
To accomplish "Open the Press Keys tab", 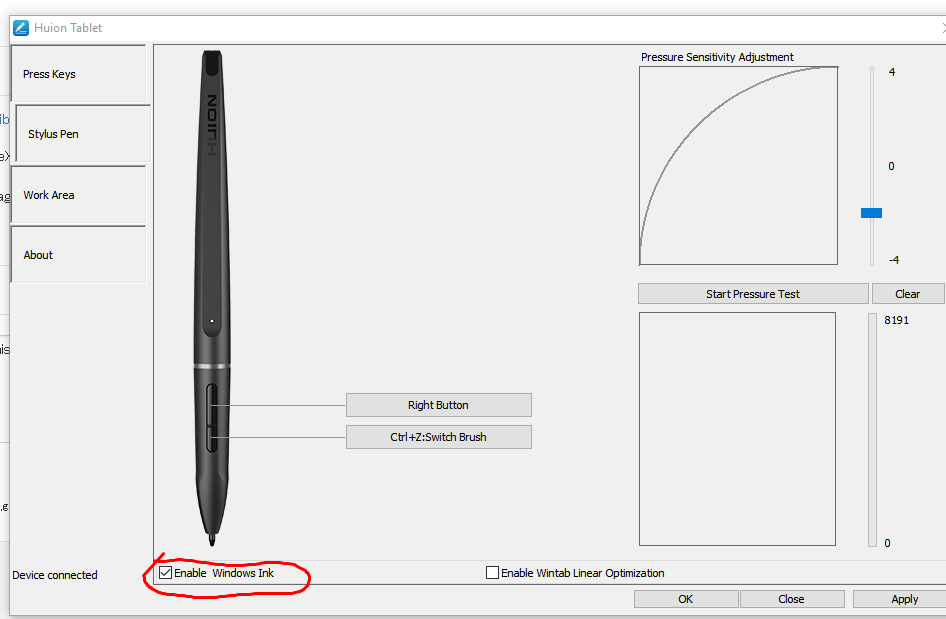I will 78,74.
